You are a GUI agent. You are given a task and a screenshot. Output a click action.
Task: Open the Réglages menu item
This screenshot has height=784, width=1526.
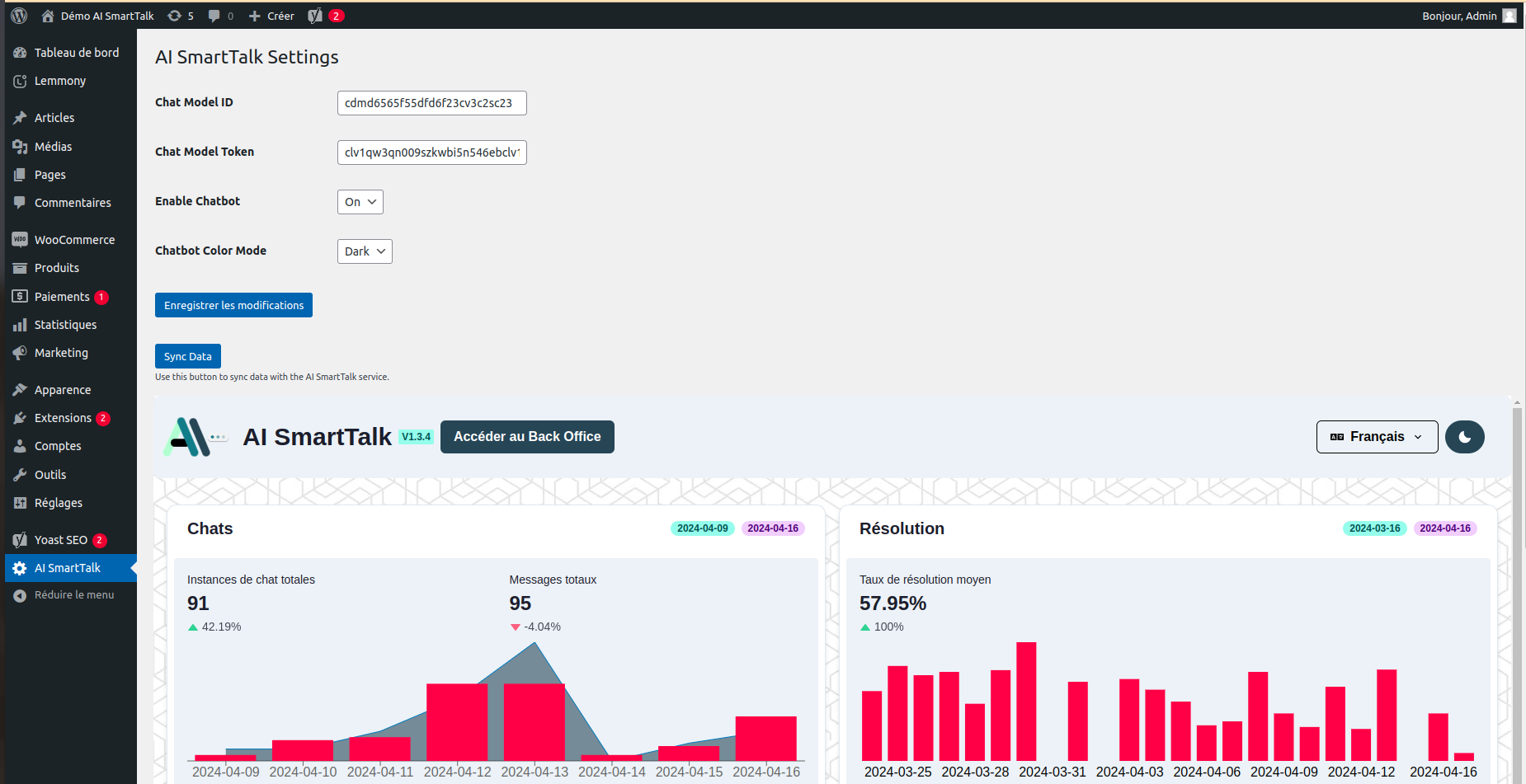pos(71,503)
